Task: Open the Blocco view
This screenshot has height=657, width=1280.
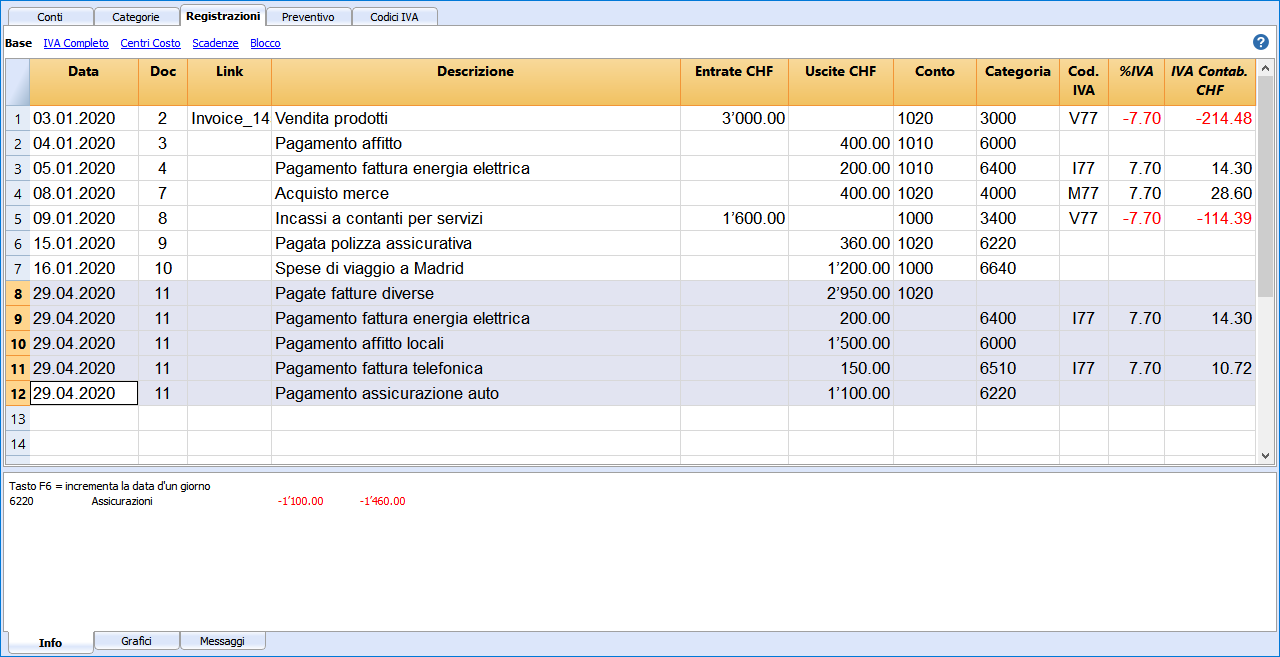Action: pos(265,43)
